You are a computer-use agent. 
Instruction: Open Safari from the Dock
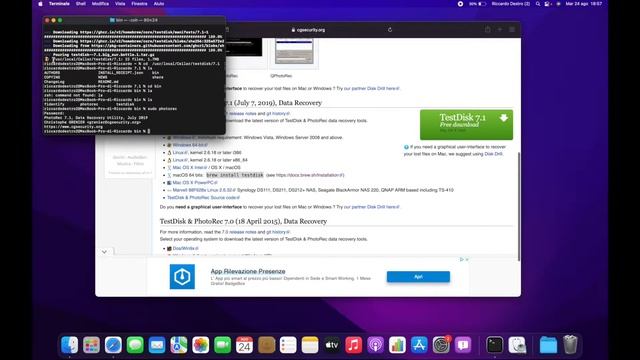point(113,345)
